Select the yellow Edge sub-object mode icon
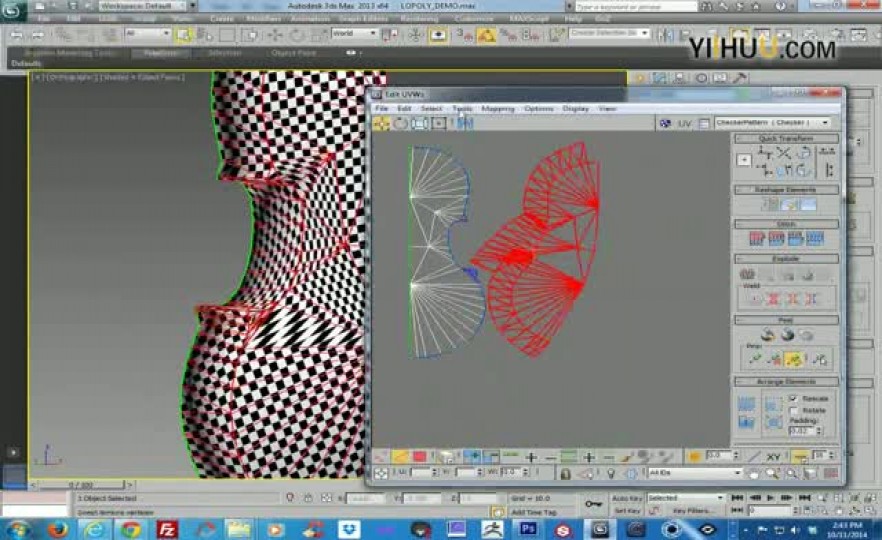Image resolution: width=882 pixels, height=540 pixels. (400, 456)
